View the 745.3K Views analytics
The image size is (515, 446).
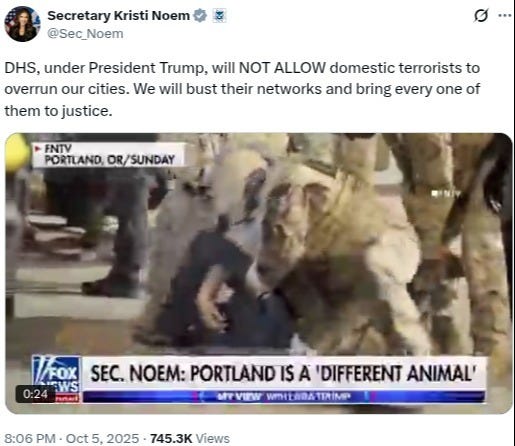(x=190, y=438)
